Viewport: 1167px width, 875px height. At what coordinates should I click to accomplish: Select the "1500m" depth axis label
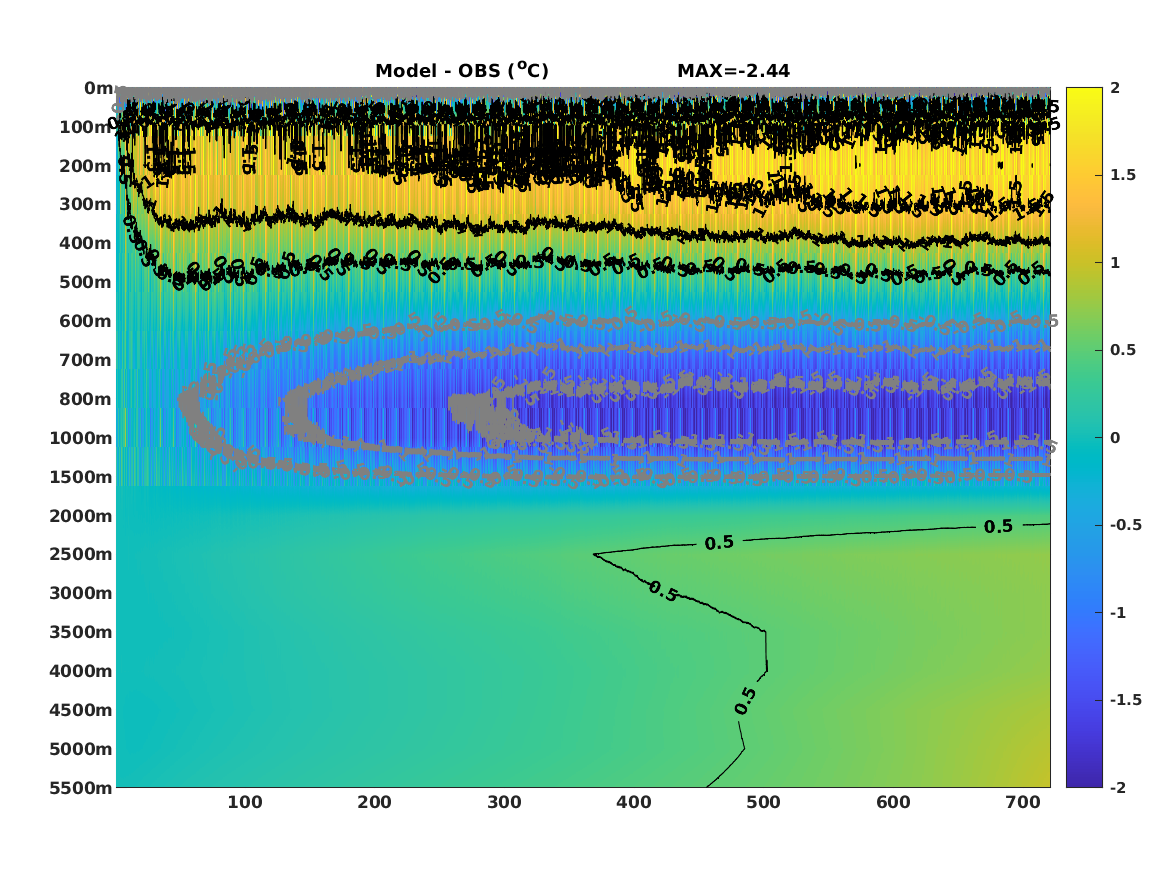[81, 477]
